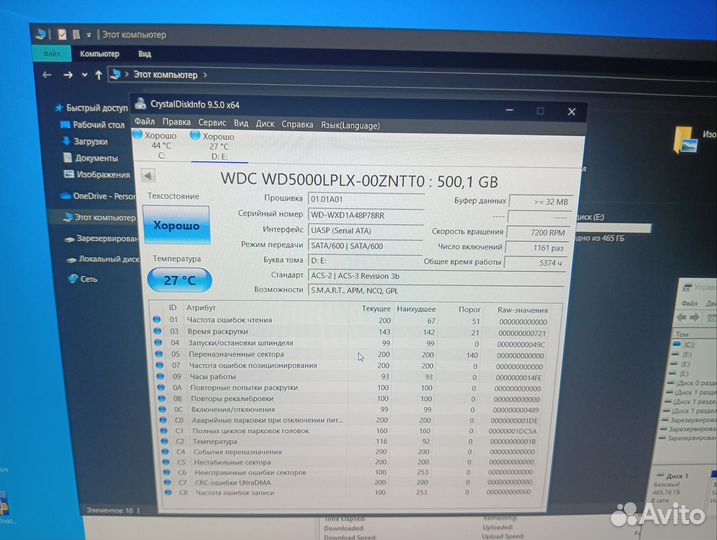The height and width of the screenshot is (540, 717).
Task: Click the Буква тома field D: E:
Action: (x=364, y=261)
